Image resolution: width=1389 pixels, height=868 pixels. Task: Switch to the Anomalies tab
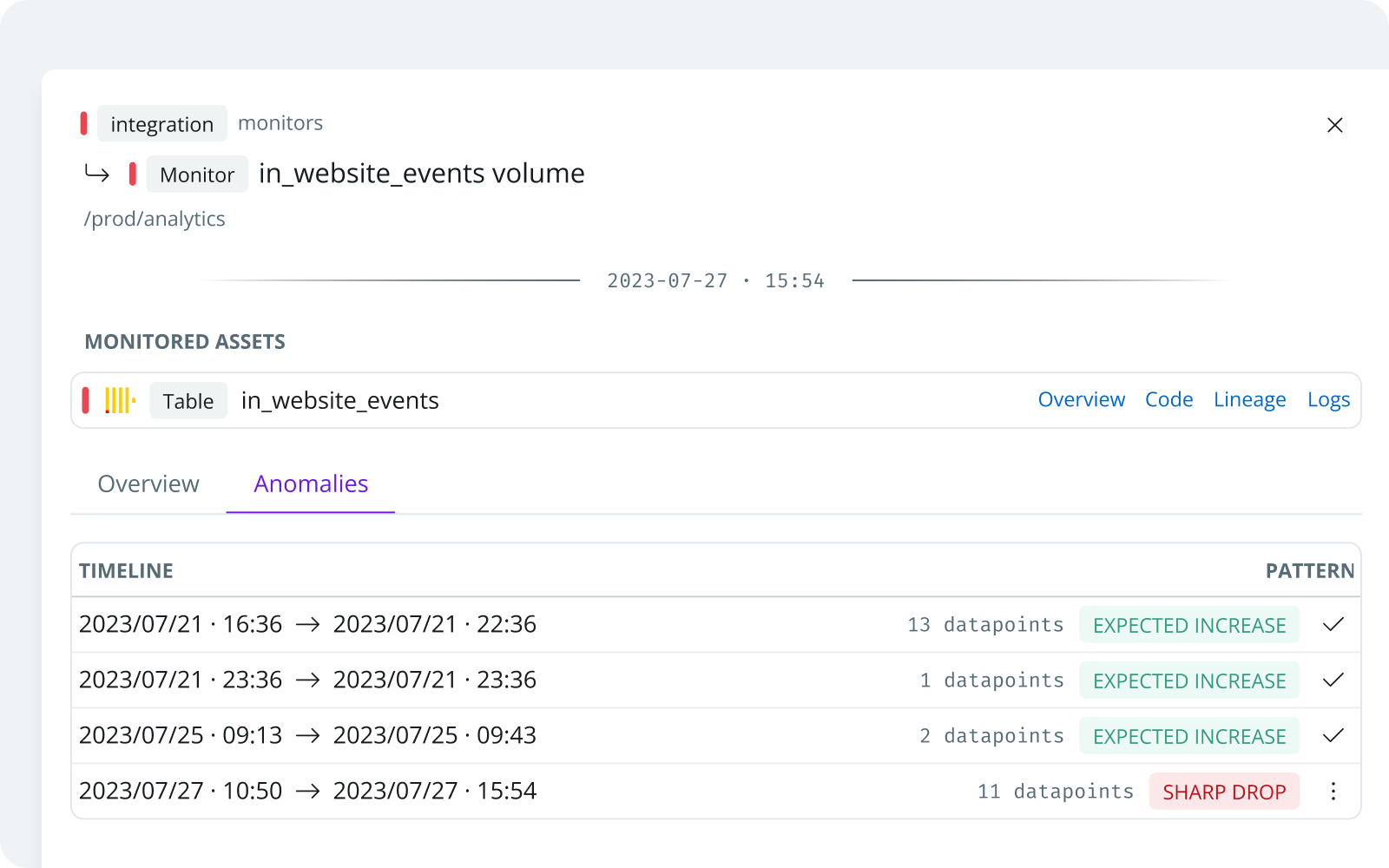311,483
